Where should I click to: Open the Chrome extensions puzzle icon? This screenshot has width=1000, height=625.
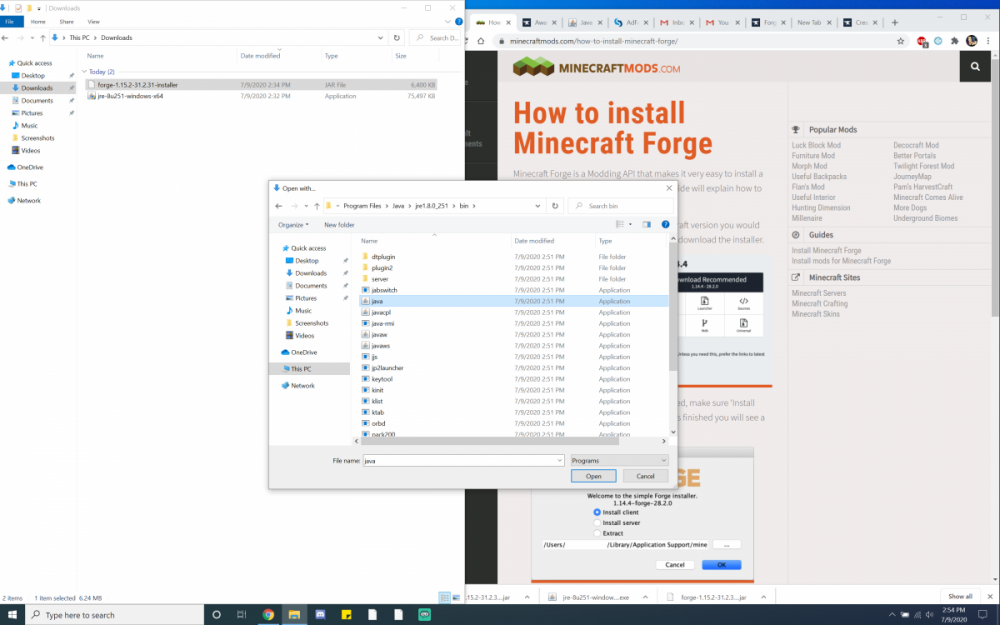click(954, 41)
